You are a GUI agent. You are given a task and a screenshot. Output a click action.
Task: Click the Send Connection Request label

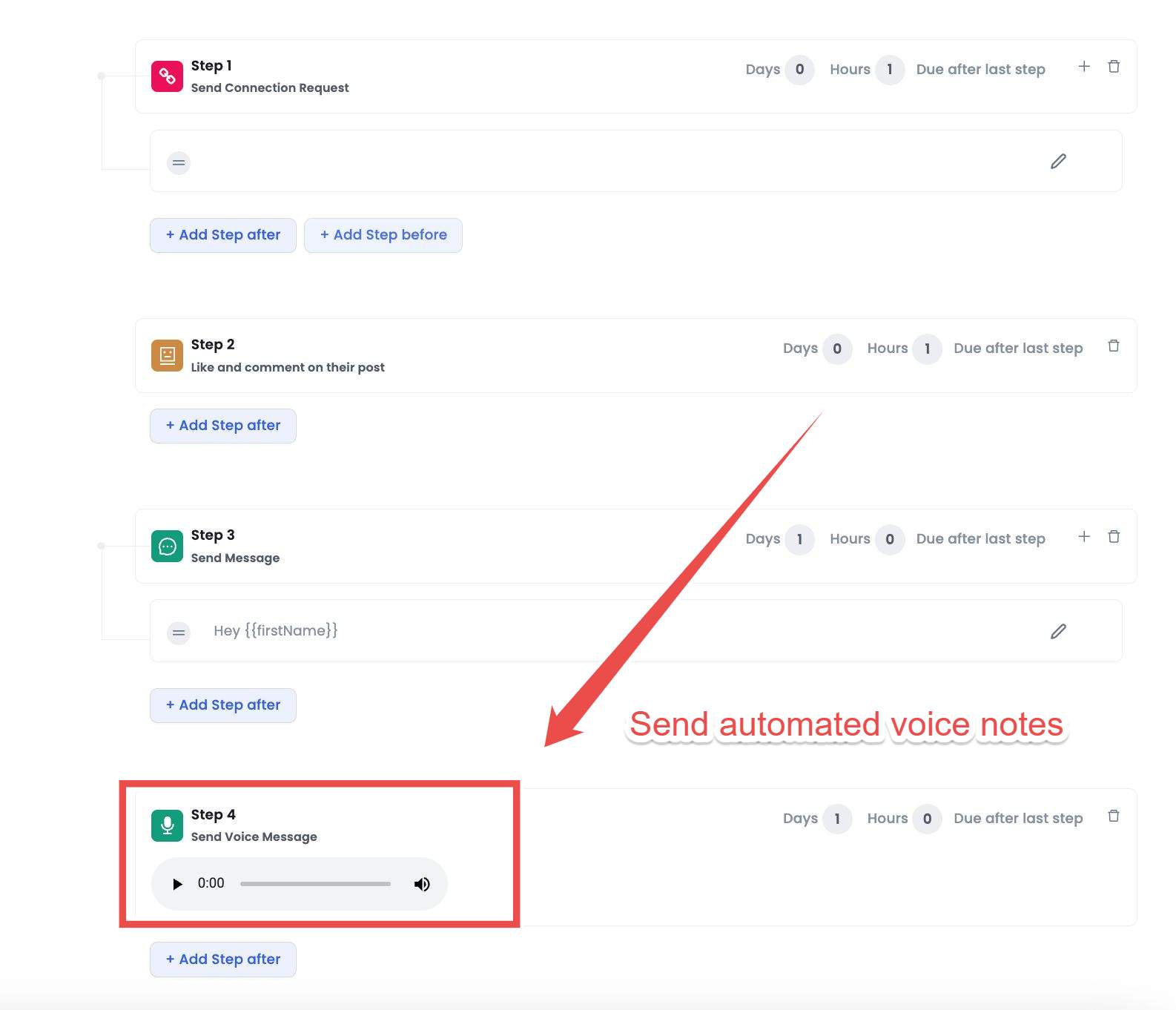[x=270, y=88]
